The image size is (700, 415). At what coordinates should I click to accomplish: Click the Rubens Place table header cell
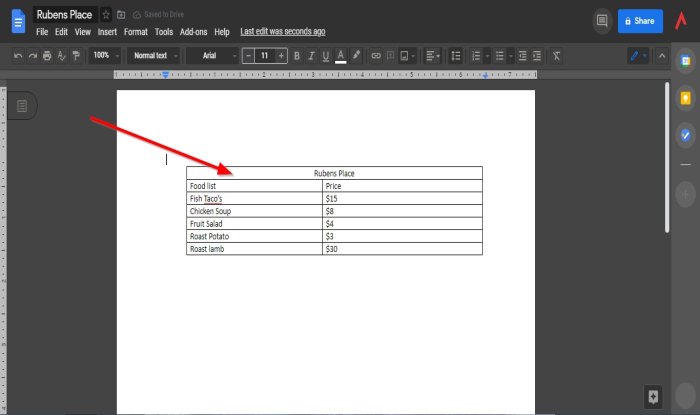pos(334,173)
